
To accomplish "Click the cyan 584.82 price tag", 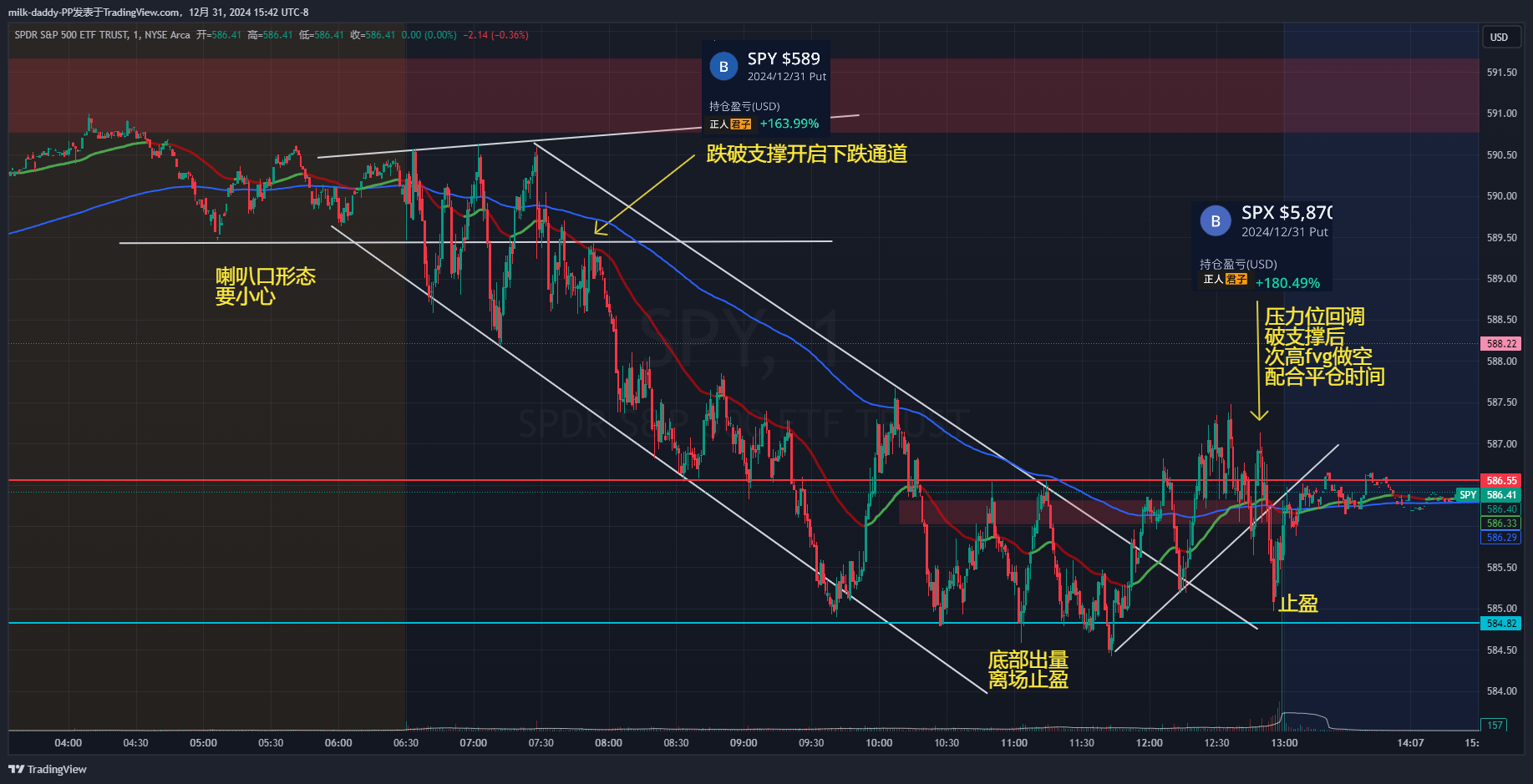I will pyautogui.click(x=1500, y=623).
